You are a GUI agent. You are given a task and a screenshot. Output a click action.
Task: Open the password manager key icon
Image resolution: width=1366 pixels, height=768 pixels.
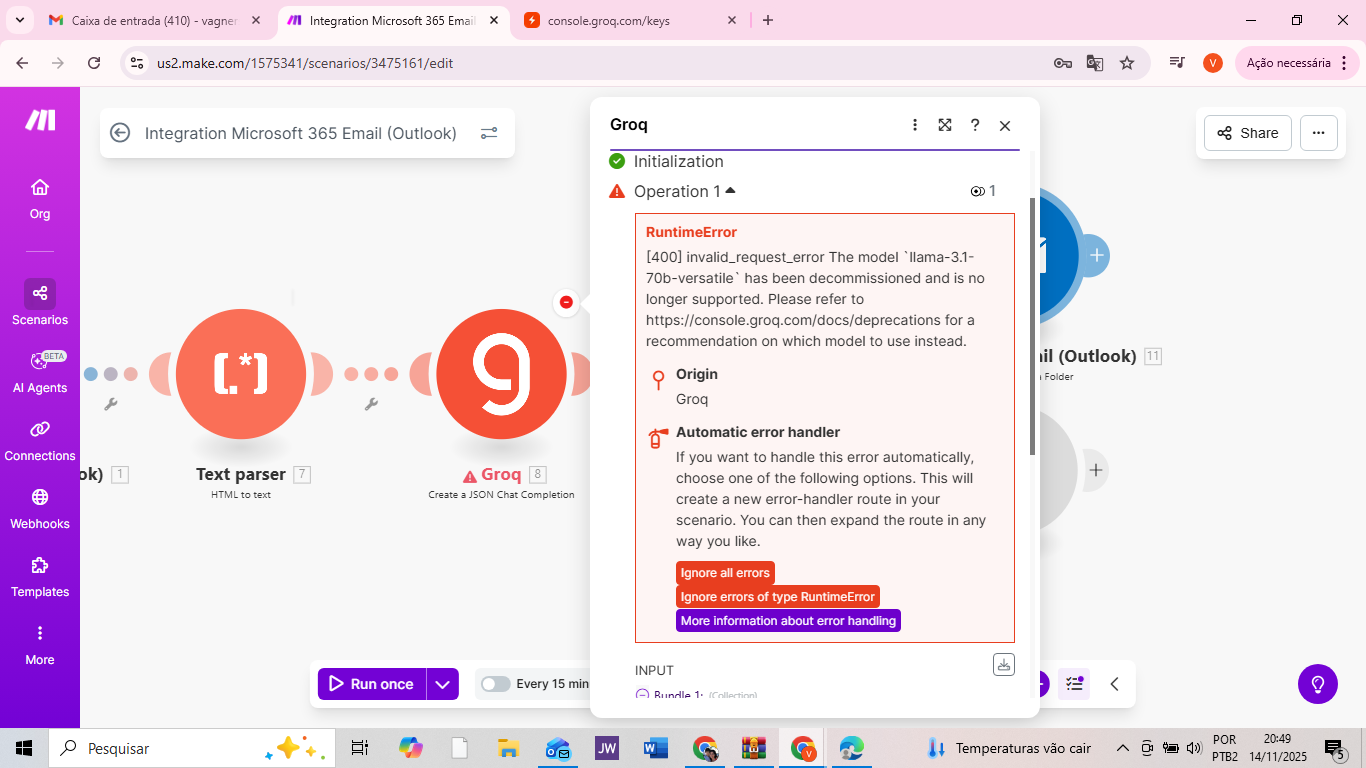tap(1063, 63)
